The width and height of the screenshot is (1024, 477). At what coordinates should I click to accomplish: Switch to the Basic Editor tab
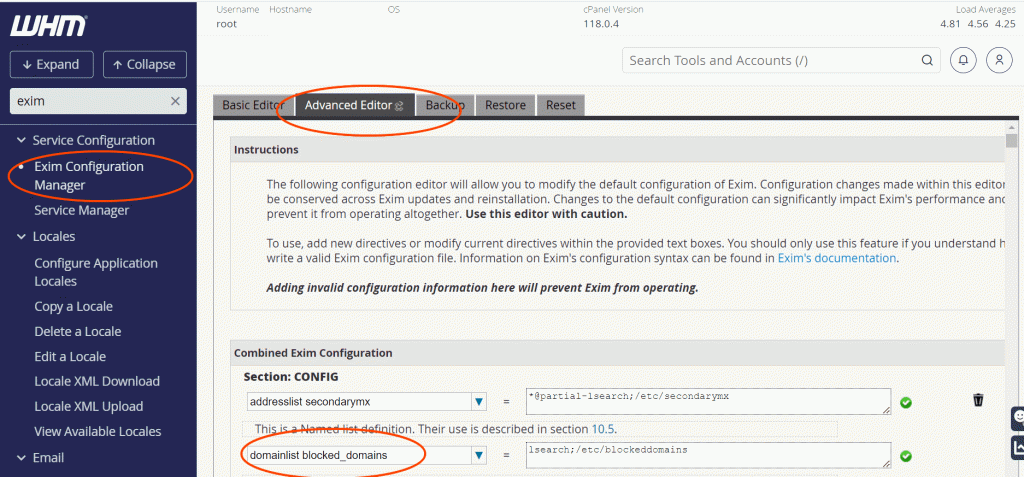[253, 105]
